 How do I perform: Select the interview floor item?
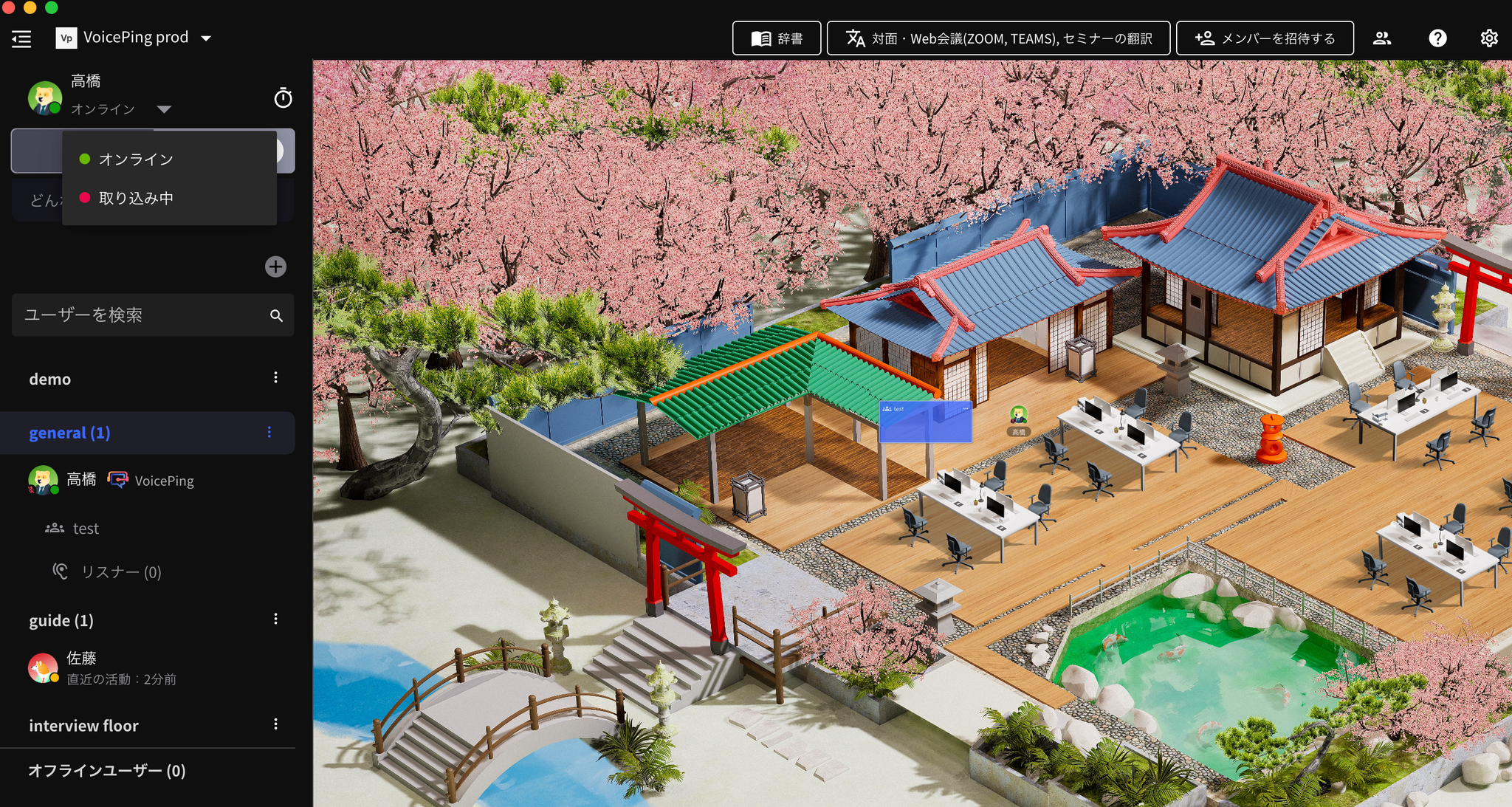coord(83,726)
